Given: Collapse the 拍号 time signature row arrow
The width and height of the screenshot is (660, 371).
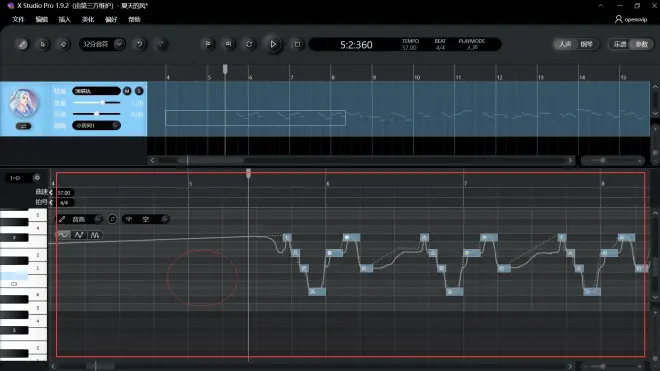Looking at the screenshot, I should (x=51, y=203).
